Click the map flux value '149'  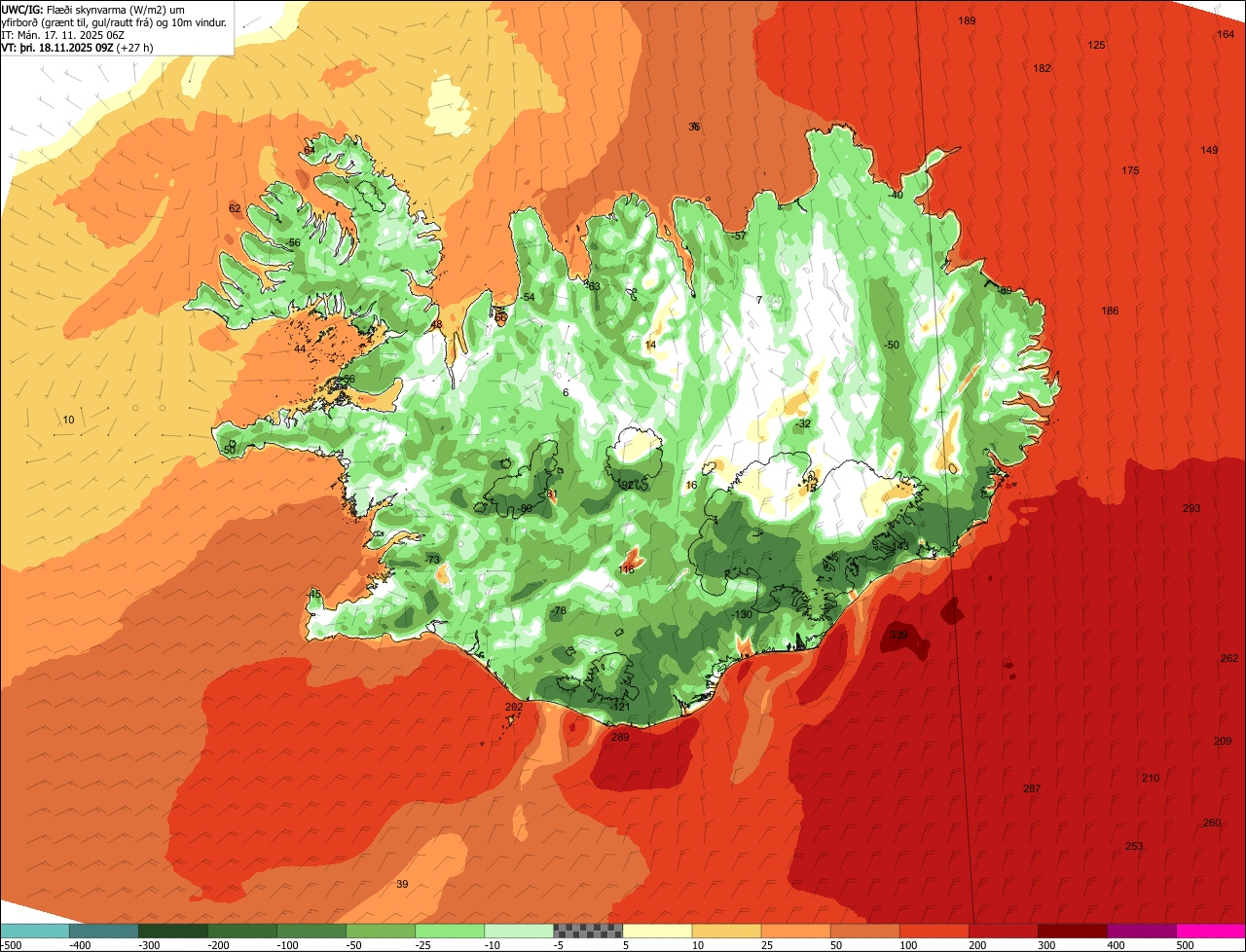click(1209, 150)
